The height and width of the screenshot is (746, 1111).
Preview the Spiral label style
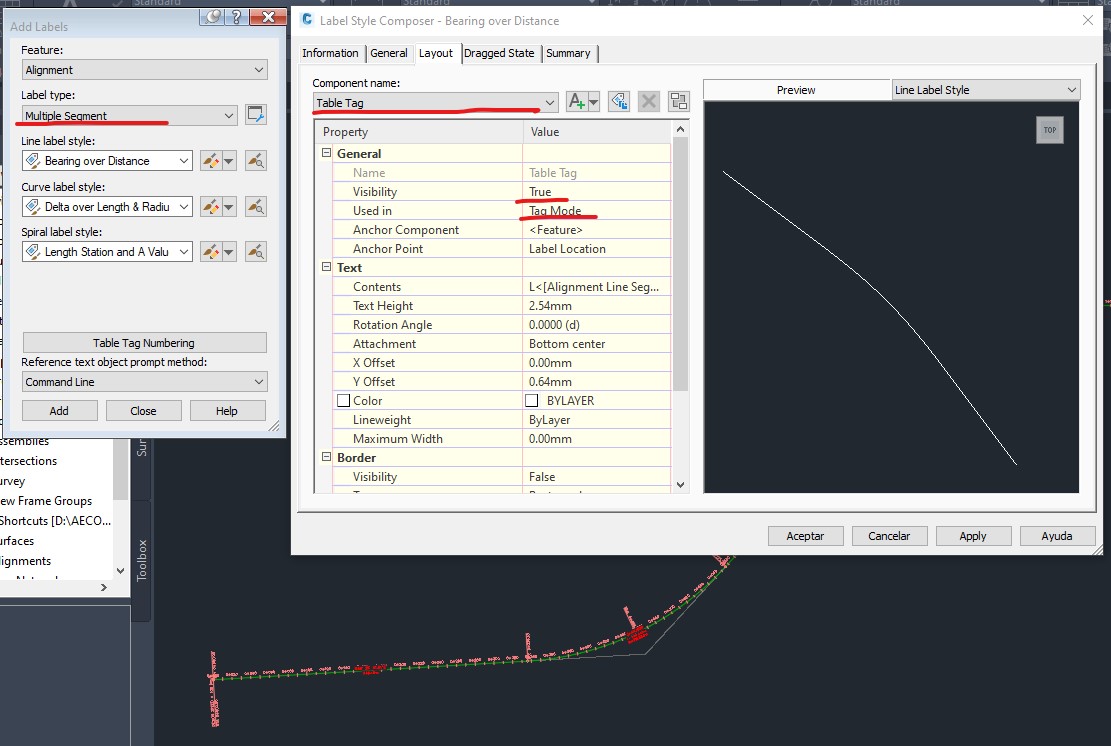(x=255, y=251)
